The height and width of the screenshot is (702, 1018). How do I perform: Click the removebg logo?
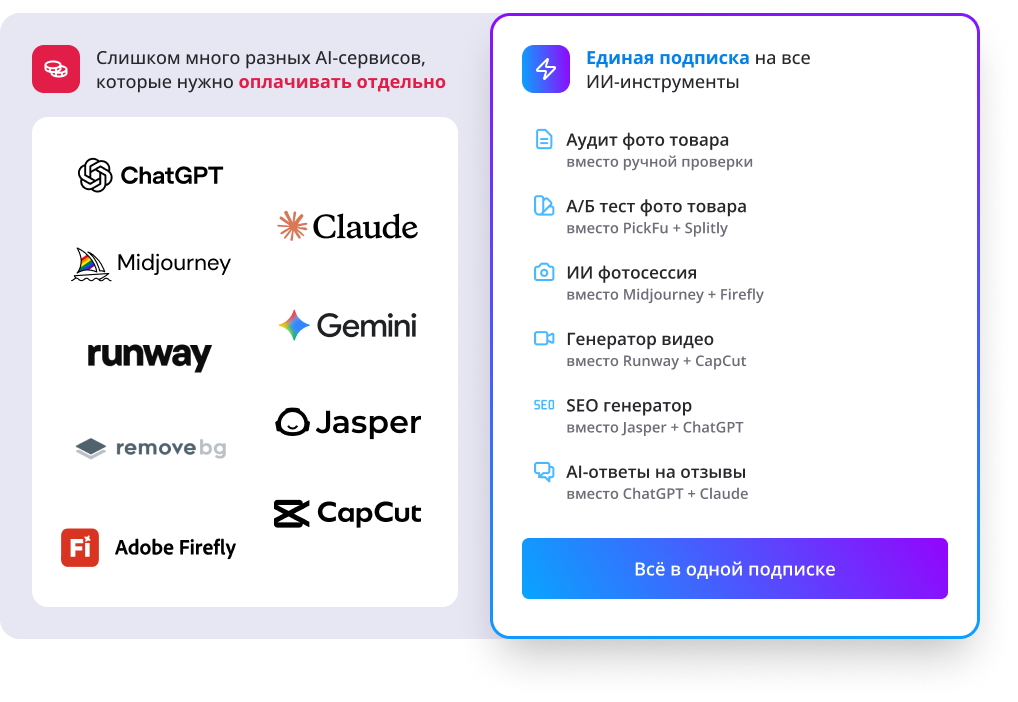click(151, 448)
